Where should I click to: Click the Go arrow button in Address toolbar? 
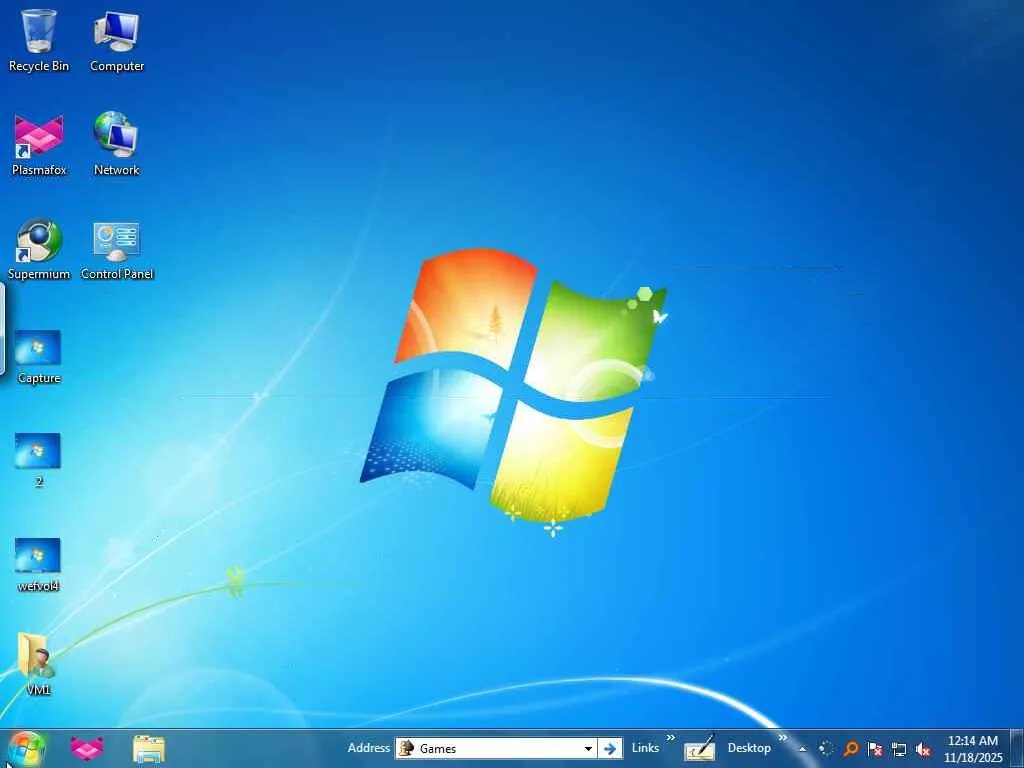[610, 748]
